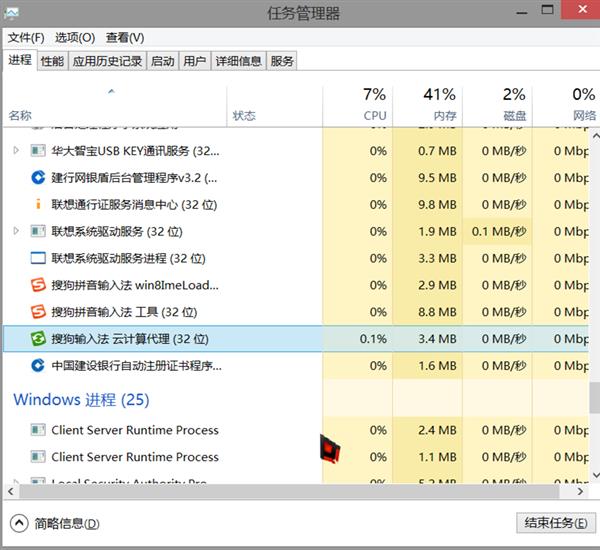600x550 pixels.
Task: Click the vertical scrollbar down arrow
Action: coord(595,475)
